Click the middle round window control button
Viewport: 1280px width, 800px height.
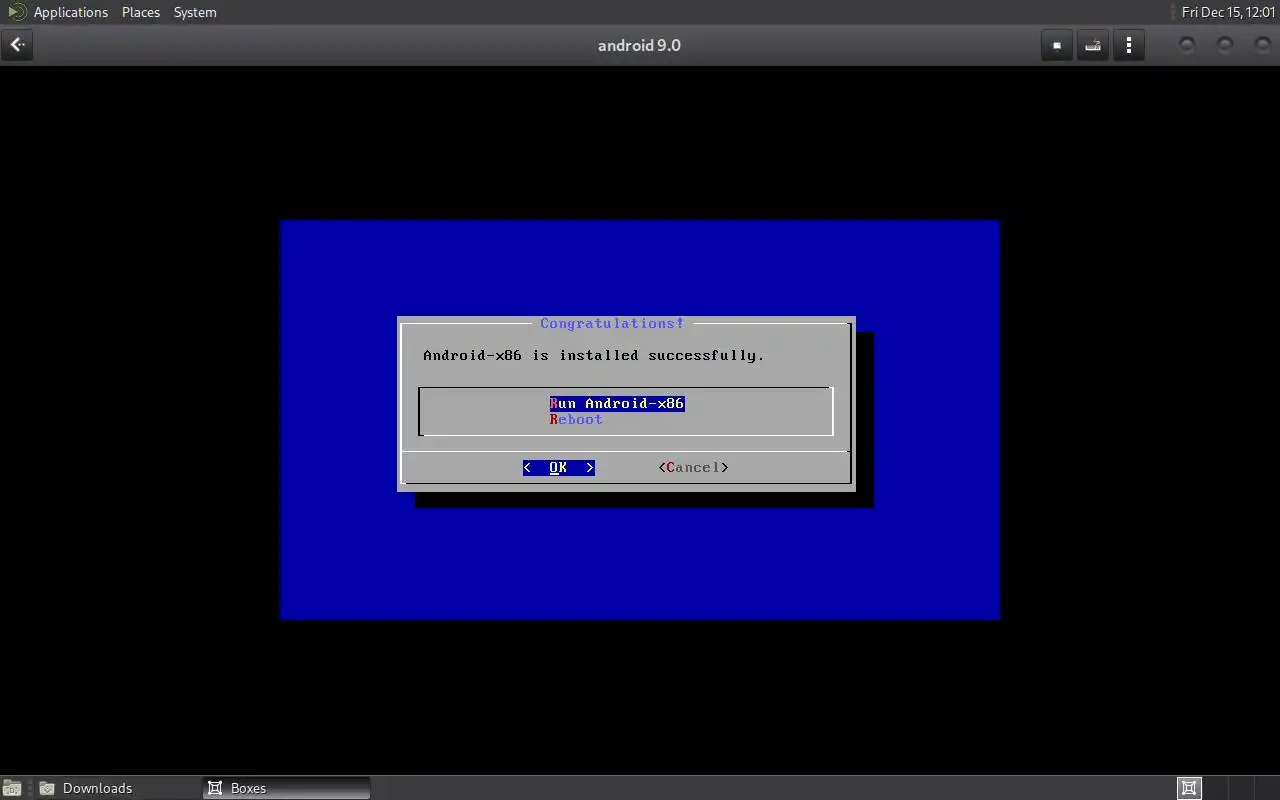pyautogui.click(x=1225, y=45)
